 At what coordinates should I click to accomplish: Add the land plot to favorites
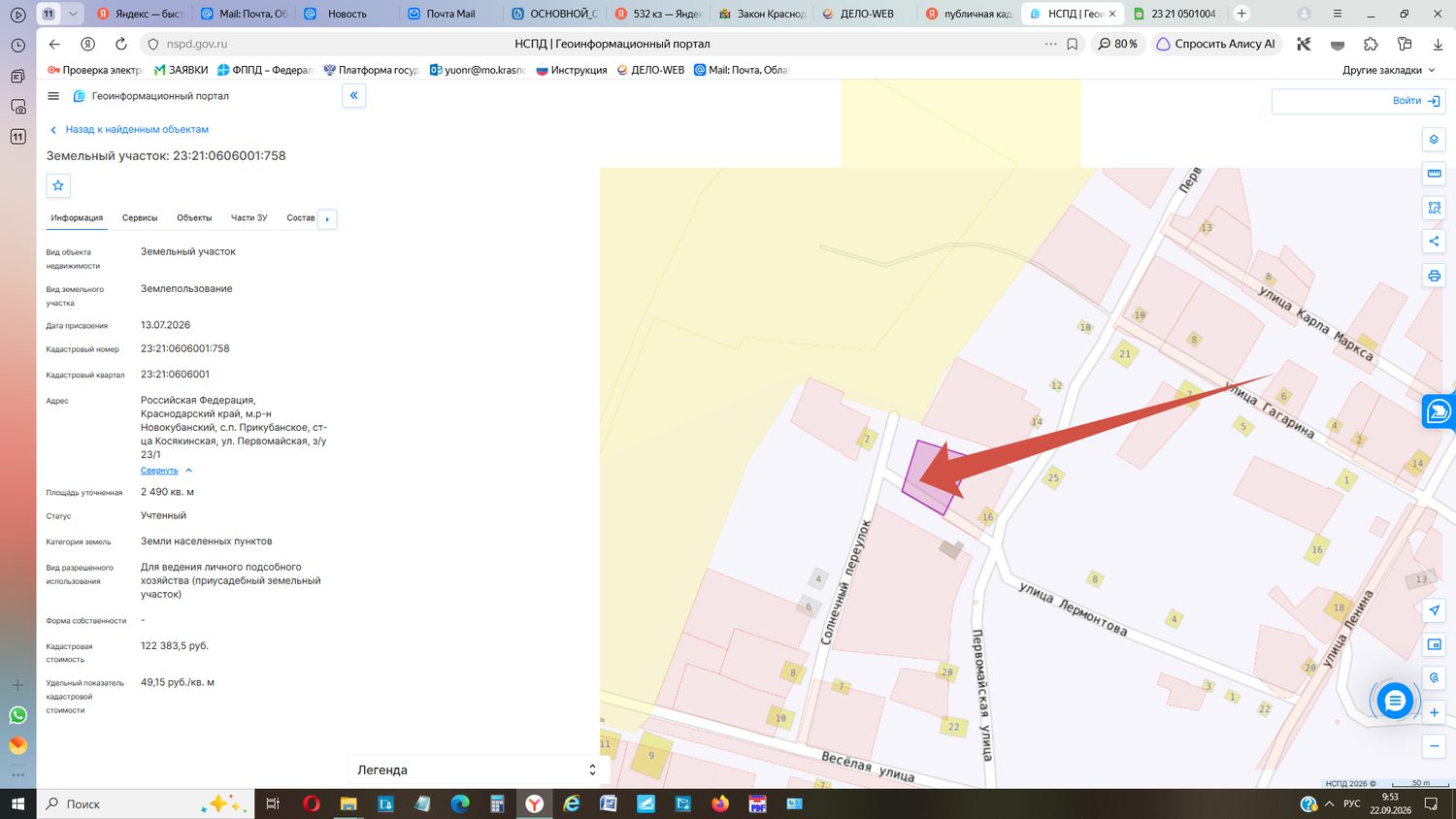(58, 185)
